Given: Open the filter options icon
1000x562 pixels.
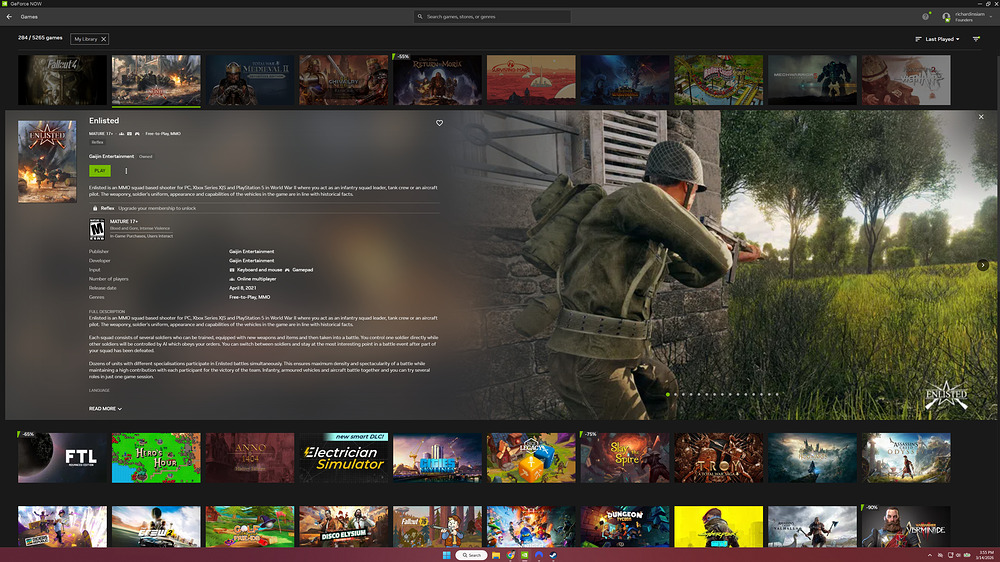Looking at the screenshot, I should (x=976, y=39).
